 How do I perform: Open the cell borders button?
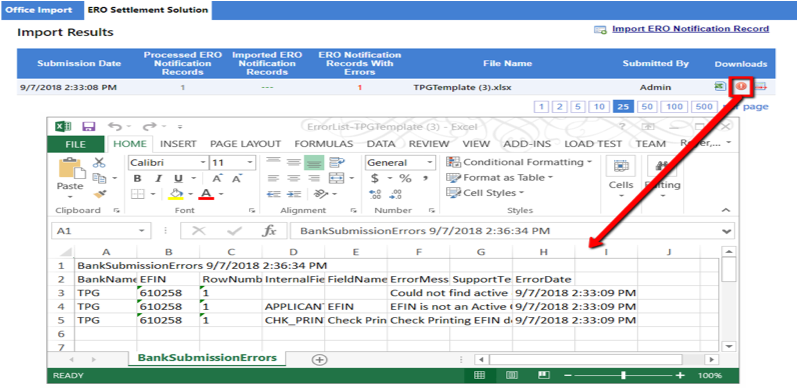pyautogui.click(x=138, y=194)
